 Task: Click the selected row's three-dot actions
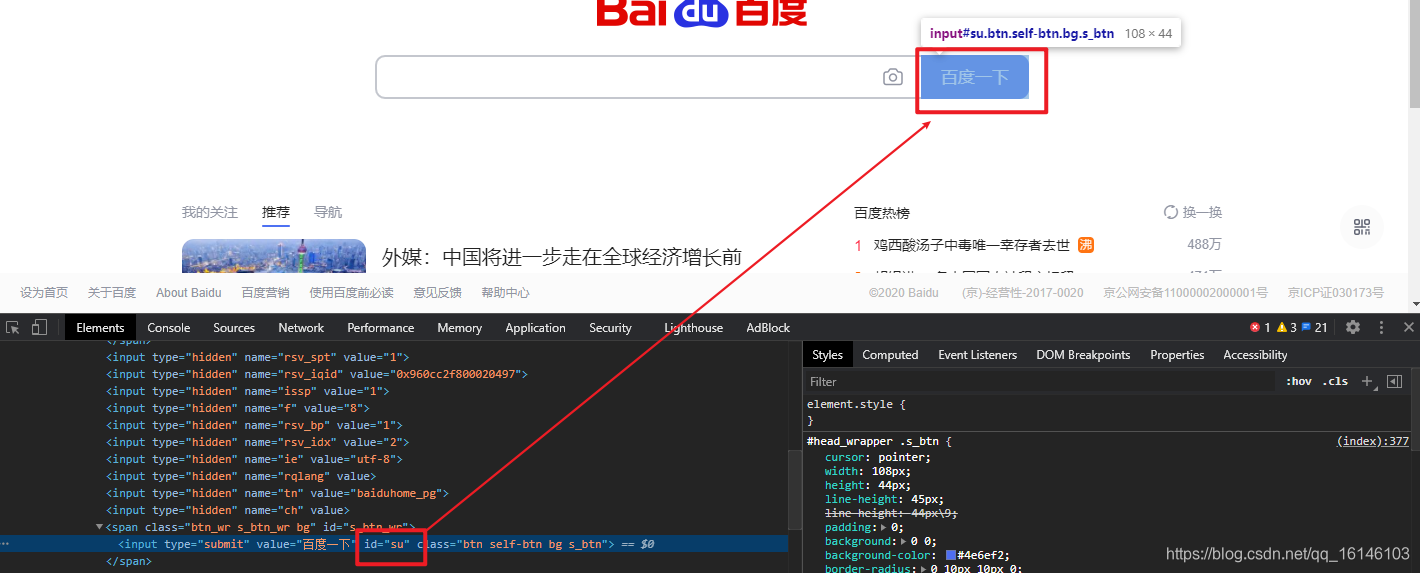click(x=6, y=544)
